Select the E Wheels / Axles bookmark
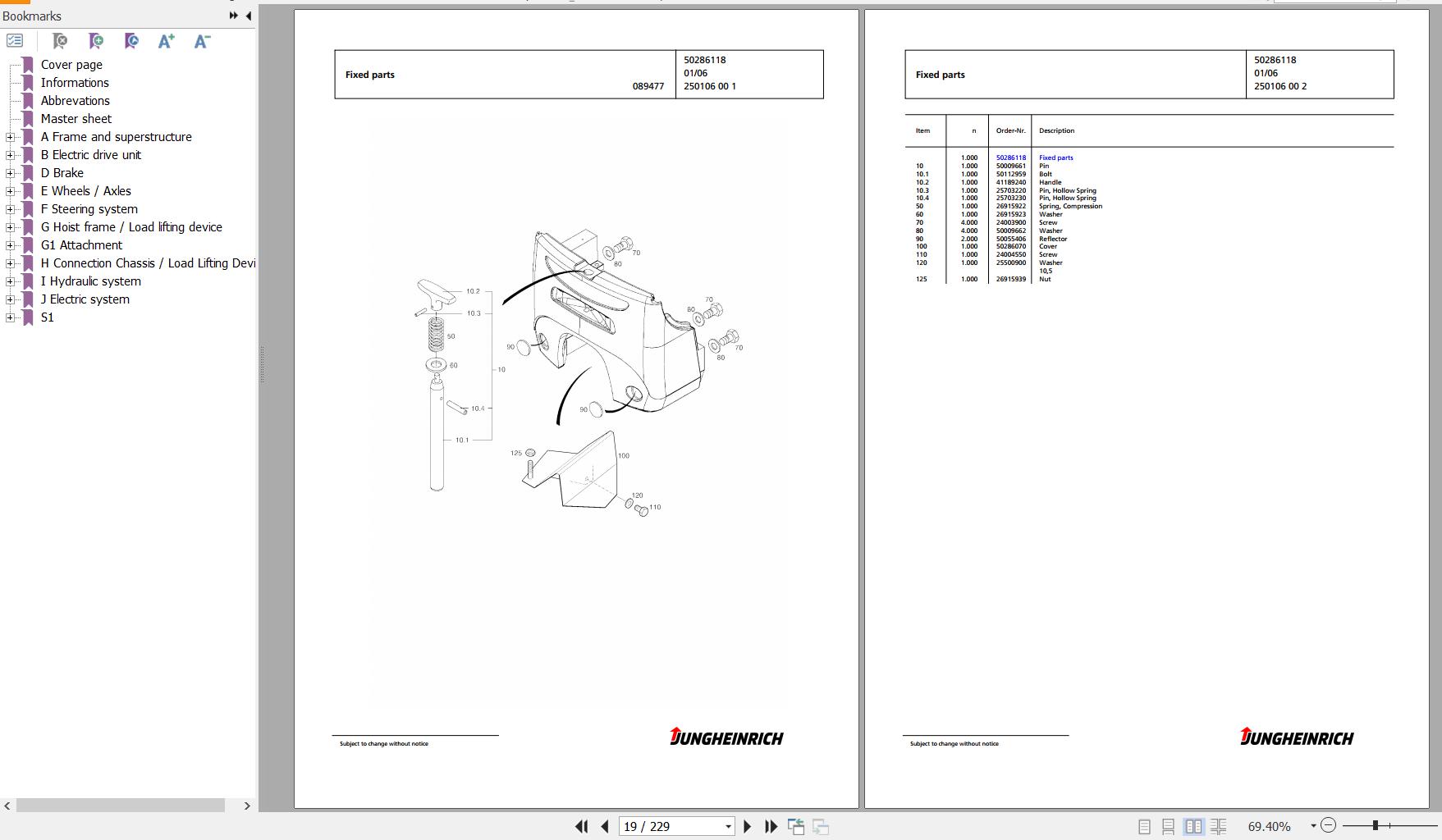This screenshot has height=840, width=1442. coord(86,191)
